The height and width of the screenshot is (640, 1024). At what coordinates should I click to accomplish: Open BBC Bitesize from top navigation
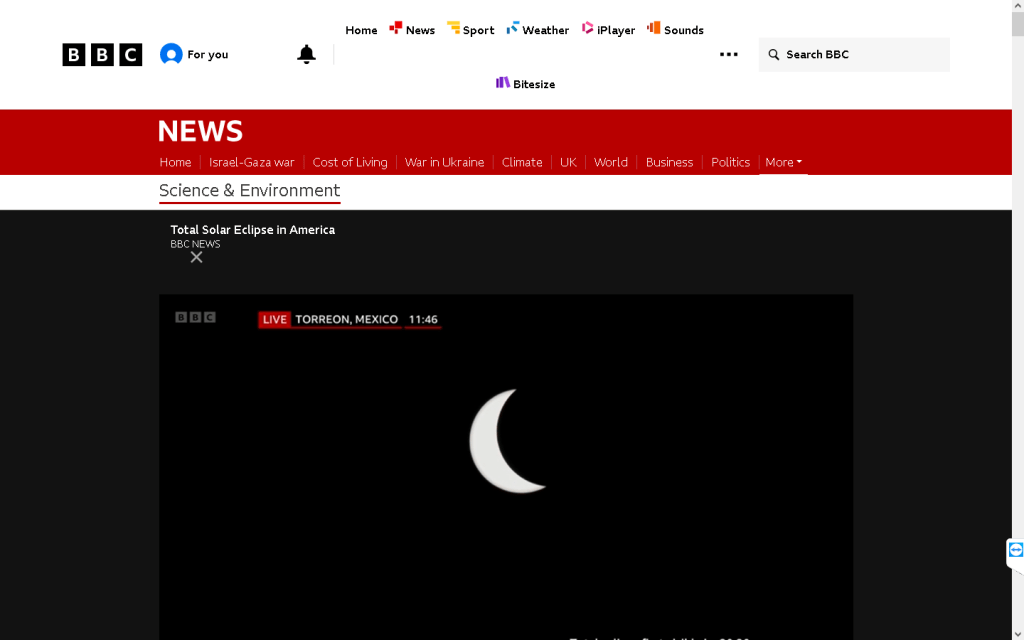(526, 84)
